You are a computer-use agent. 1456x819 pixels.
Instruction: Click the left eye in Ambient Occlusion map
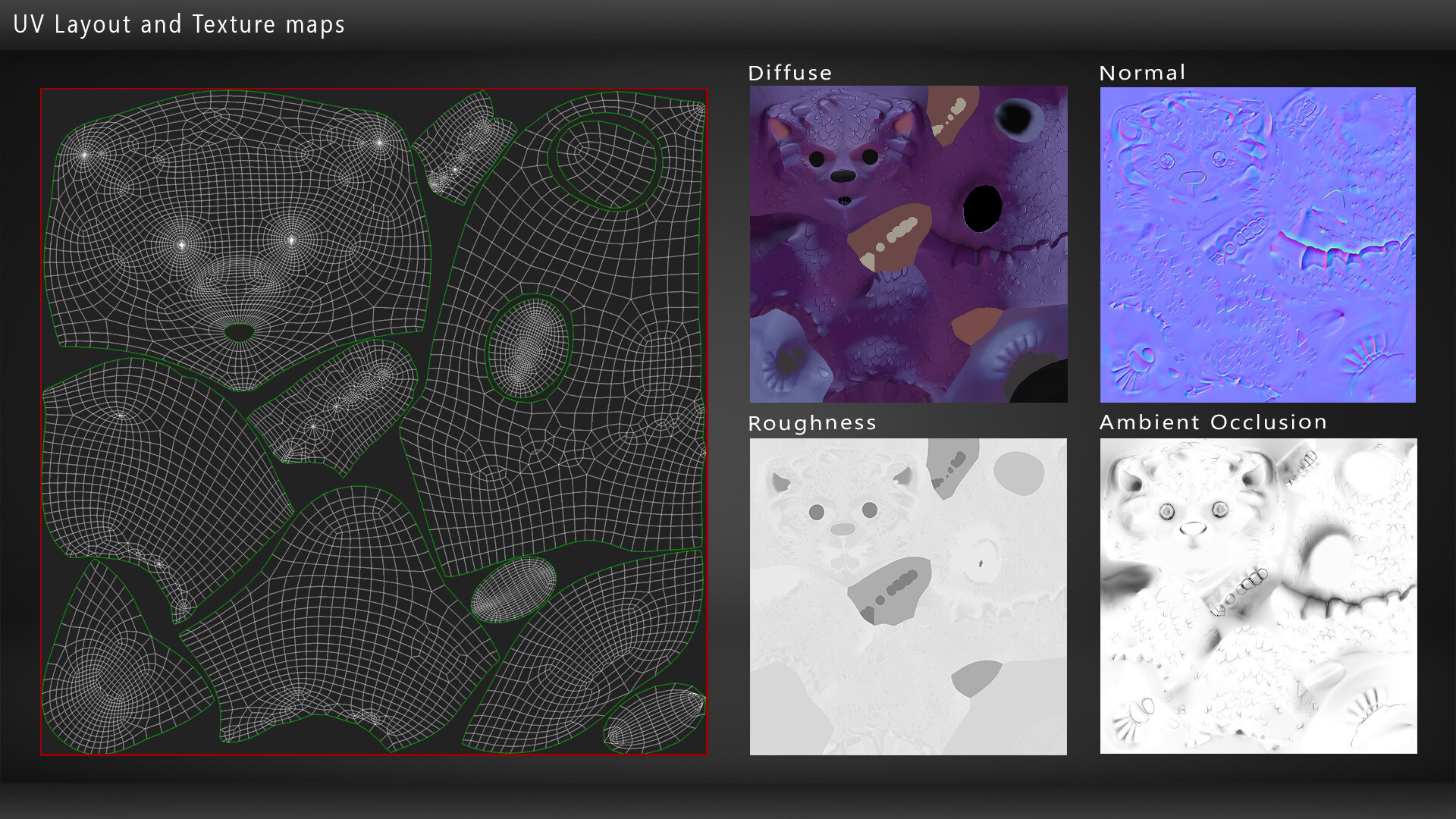tap(1168, 511)
